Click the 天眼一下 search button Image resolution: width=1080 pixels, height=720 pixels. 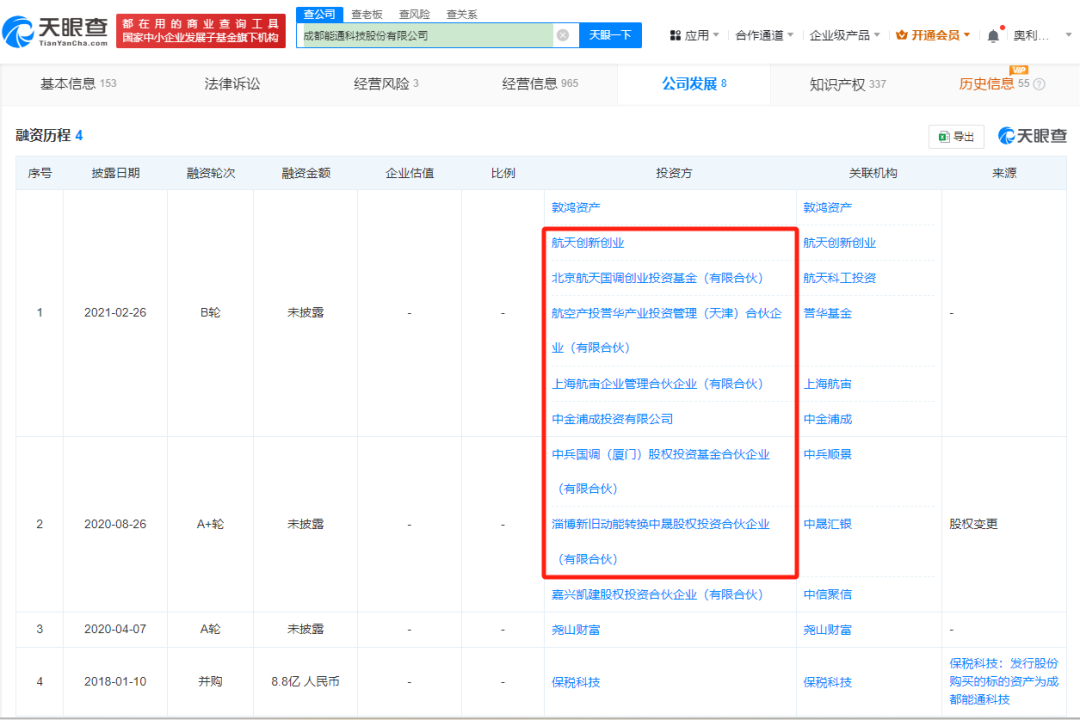pyautogui.click(x=610, y=35)
